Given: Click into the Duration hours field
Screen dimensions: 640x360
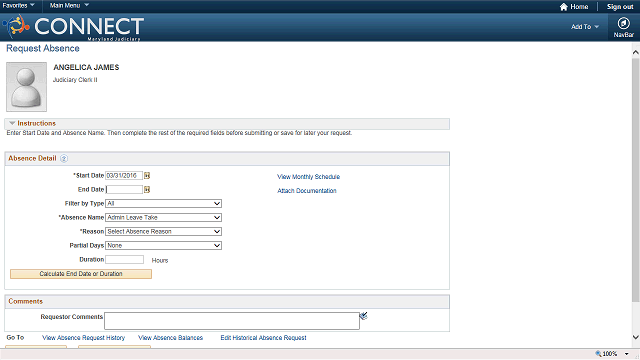Looking at the screenshot, I should coord(124,260).
